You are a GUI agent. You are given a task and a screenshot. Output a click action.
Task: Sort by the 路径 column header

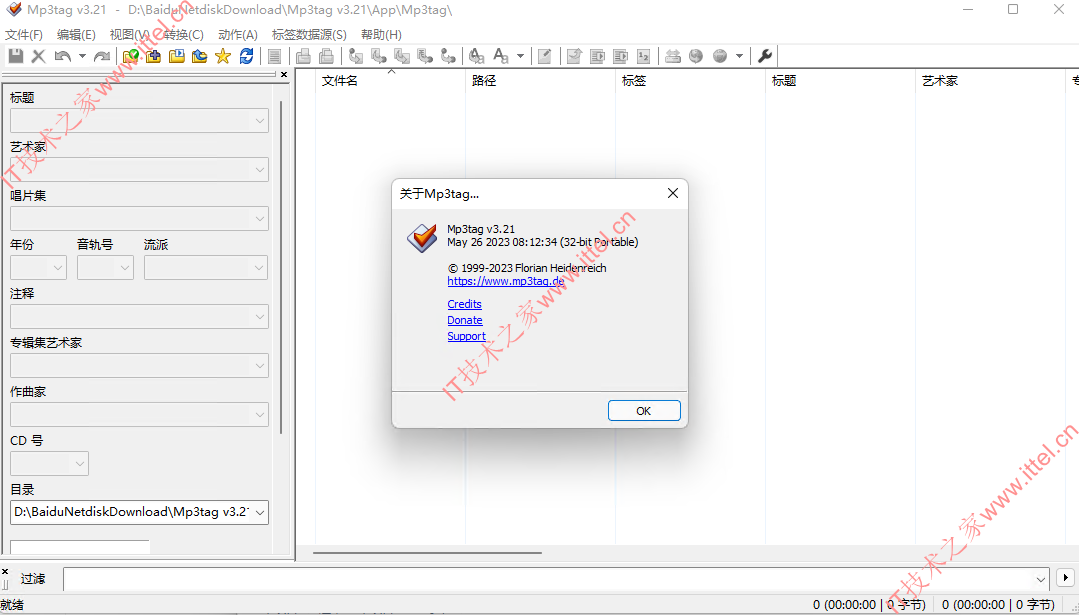(540, 80)
